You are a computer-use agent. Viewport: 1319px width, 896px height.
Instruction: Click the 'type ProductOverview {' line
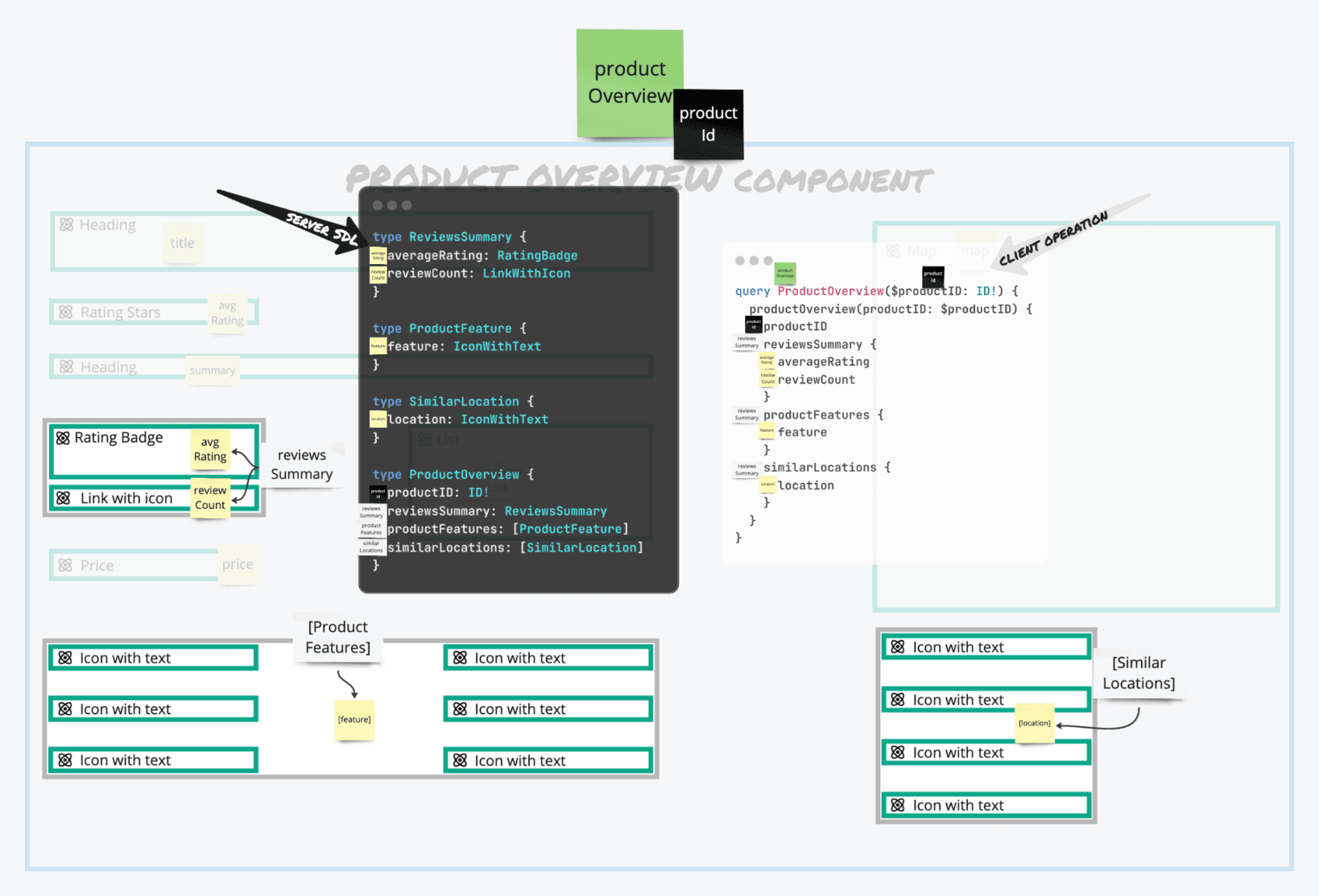(453, 475)
